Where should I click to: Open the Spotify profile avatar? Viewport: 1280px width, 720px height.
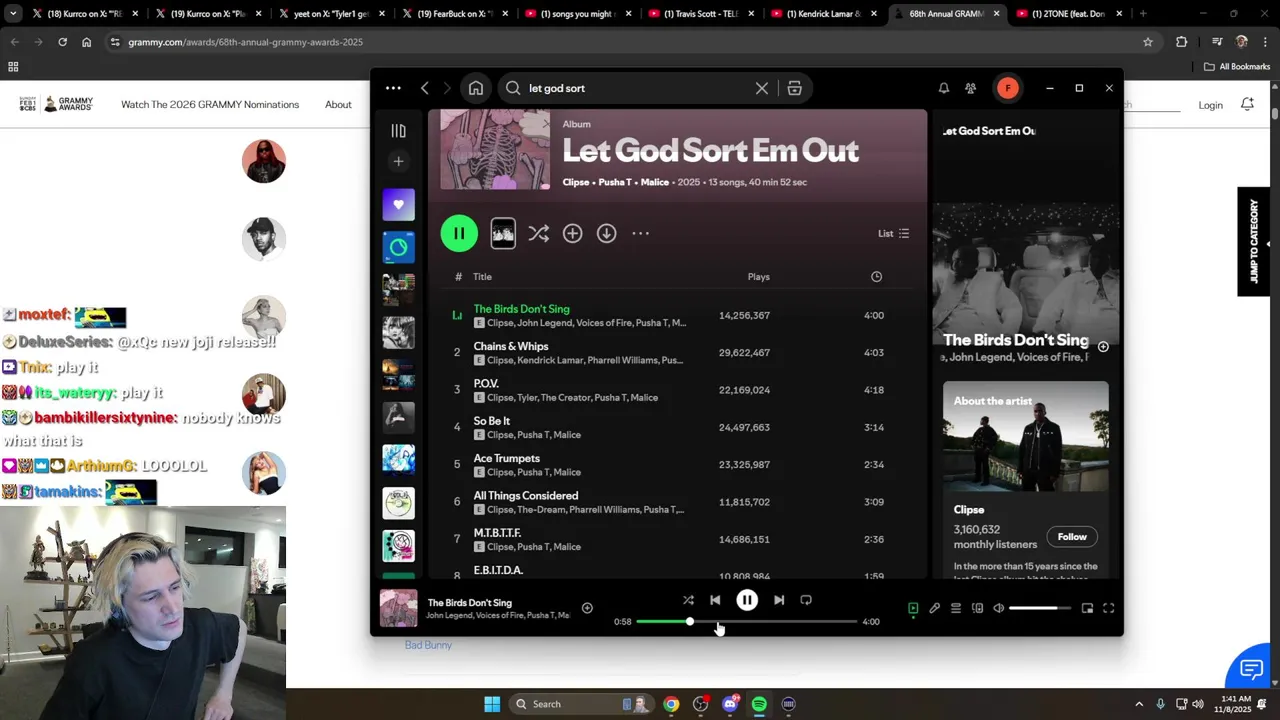[x=1008, y=88]
